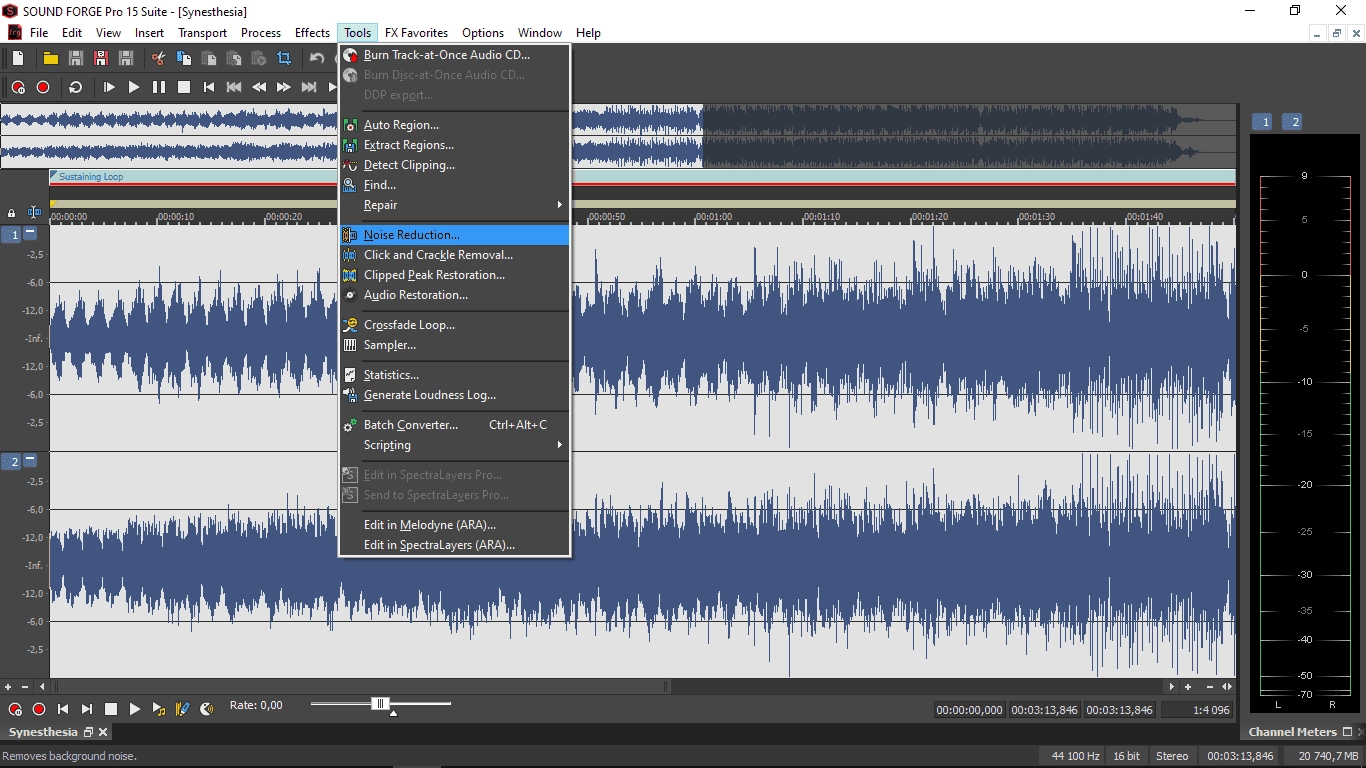Expand the Repair submenu

coord(455,205)
